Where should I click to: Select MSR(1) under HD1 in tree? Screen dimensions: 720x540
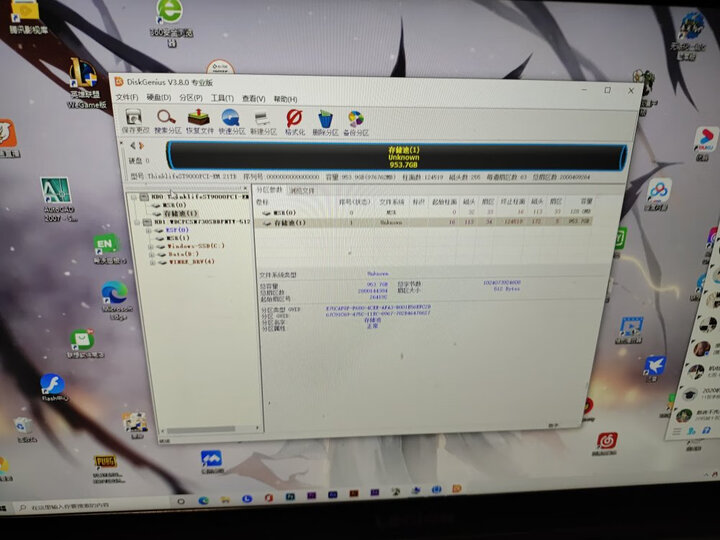click(x=173, y=238)
